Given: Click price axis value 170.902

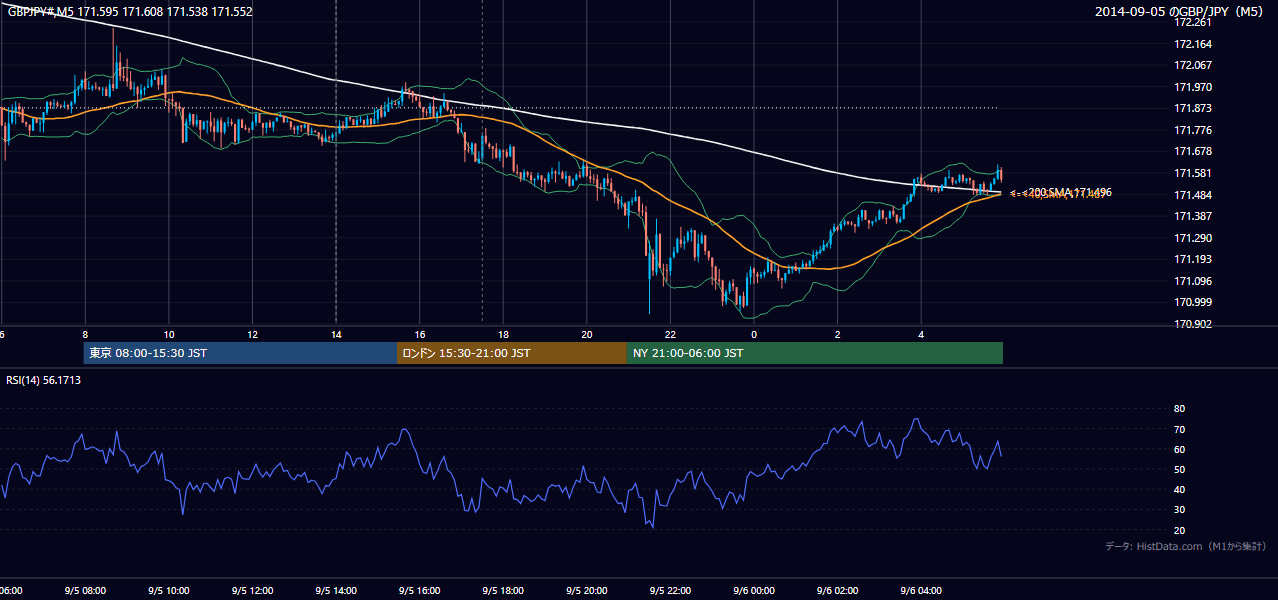Looking at the screenshot, I should [1193, 324].
